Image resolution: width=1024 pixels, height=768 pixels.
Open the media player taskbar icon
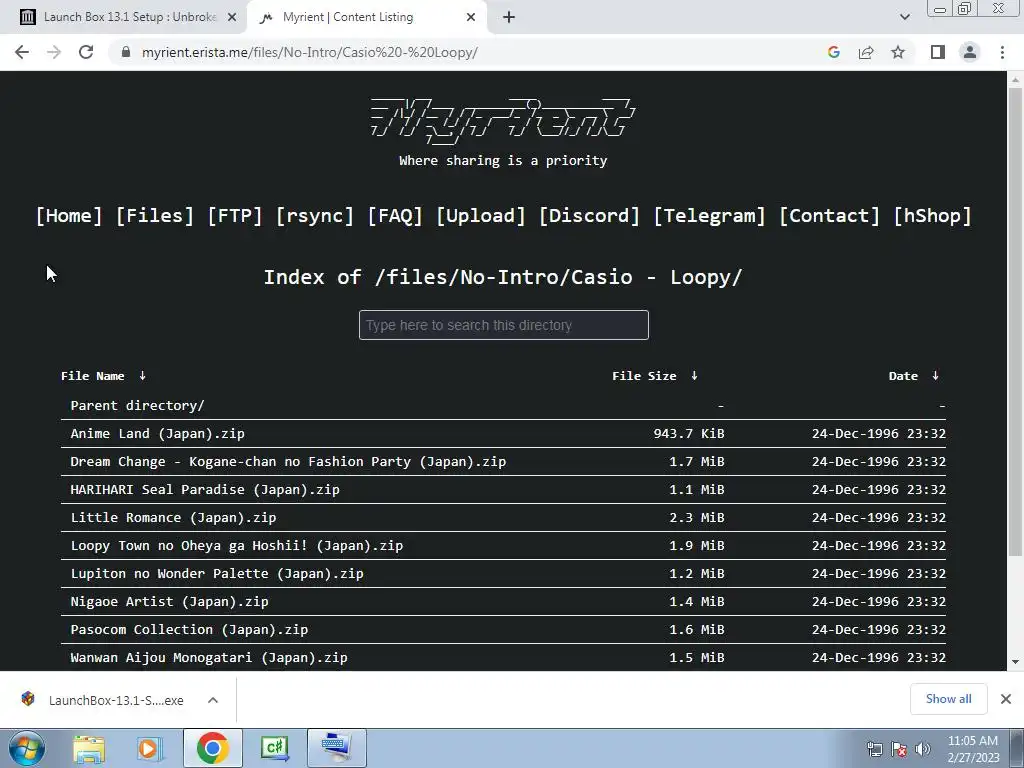[150, 748]
